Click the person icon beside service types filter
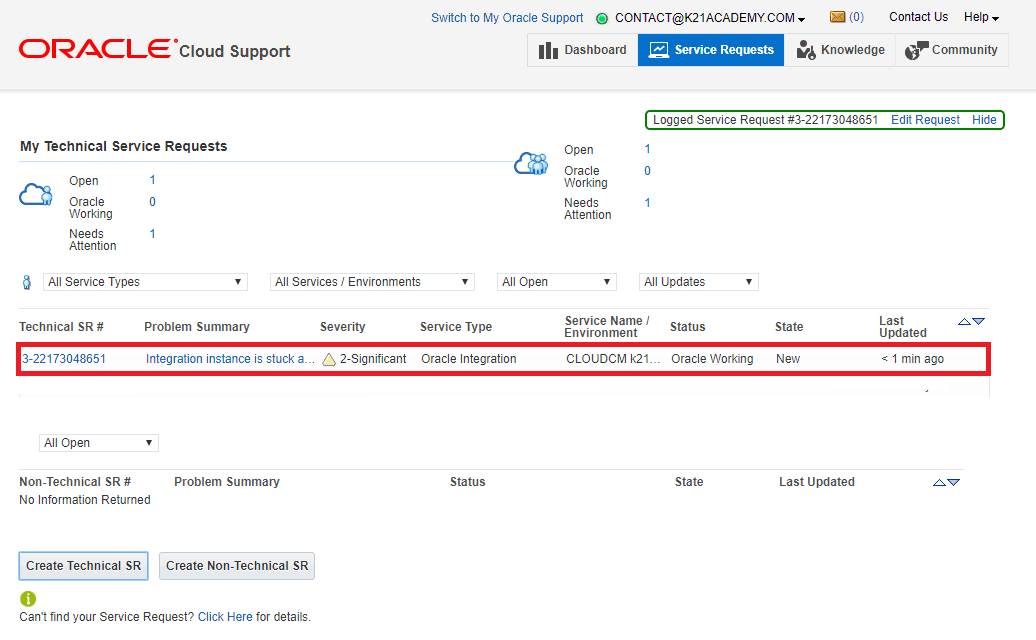1036x640 pixels. [x=27, y=283]
